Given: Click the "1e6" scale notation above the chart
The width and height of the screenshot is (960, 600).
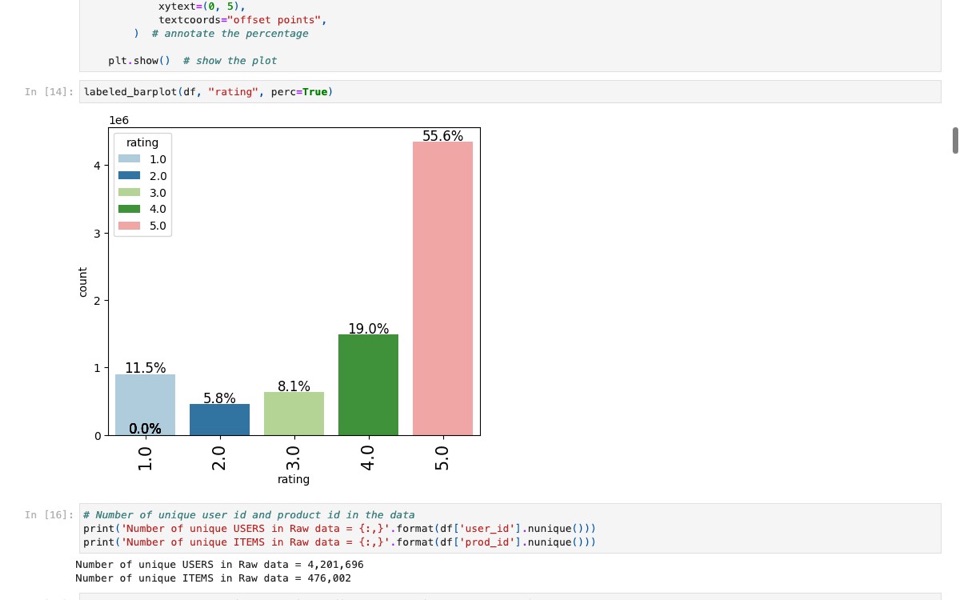Looking at the screenshot, I should pos(119,120).
